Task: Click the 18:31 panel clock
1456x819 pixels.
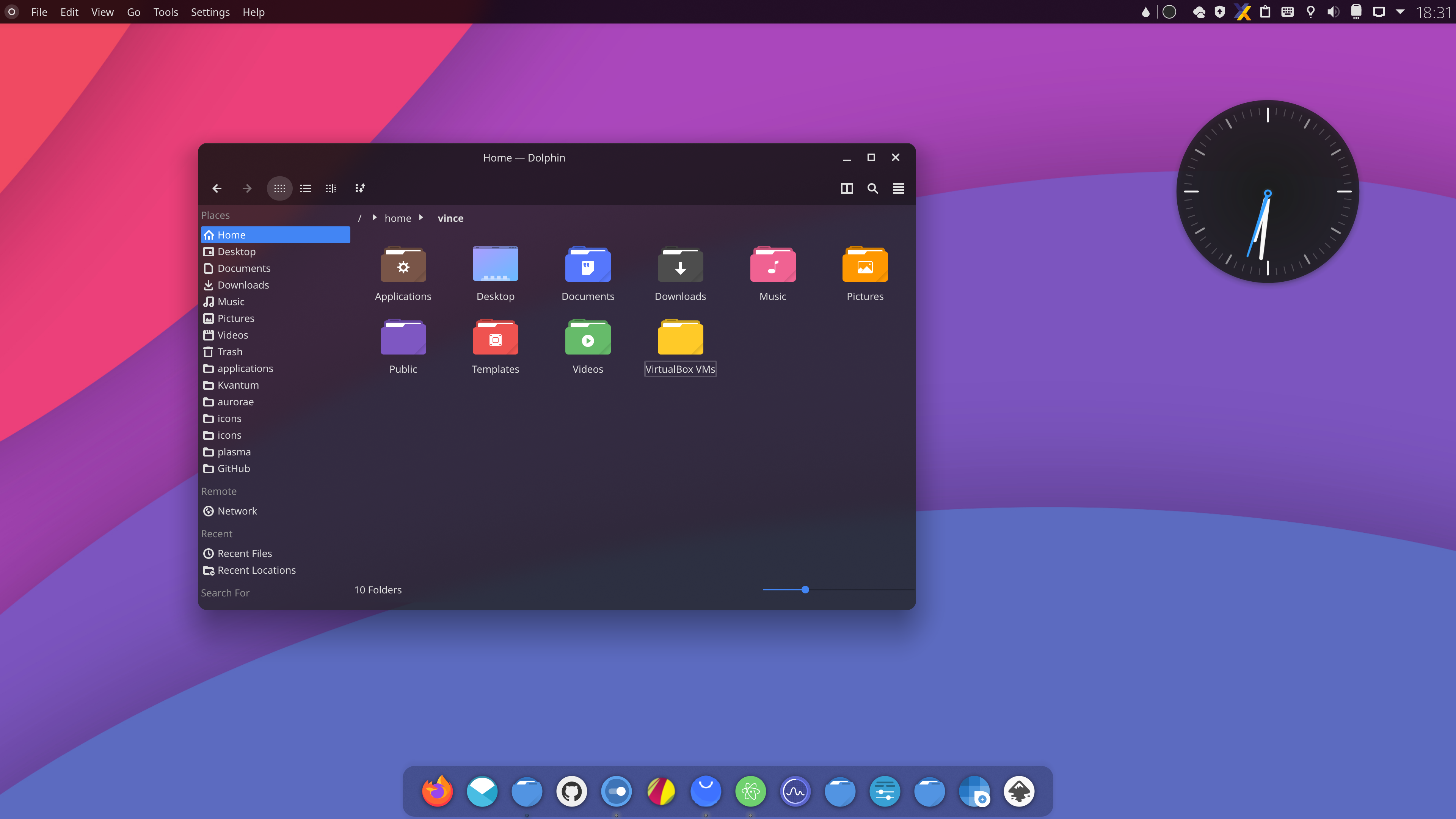Action: click(1433, 12)
